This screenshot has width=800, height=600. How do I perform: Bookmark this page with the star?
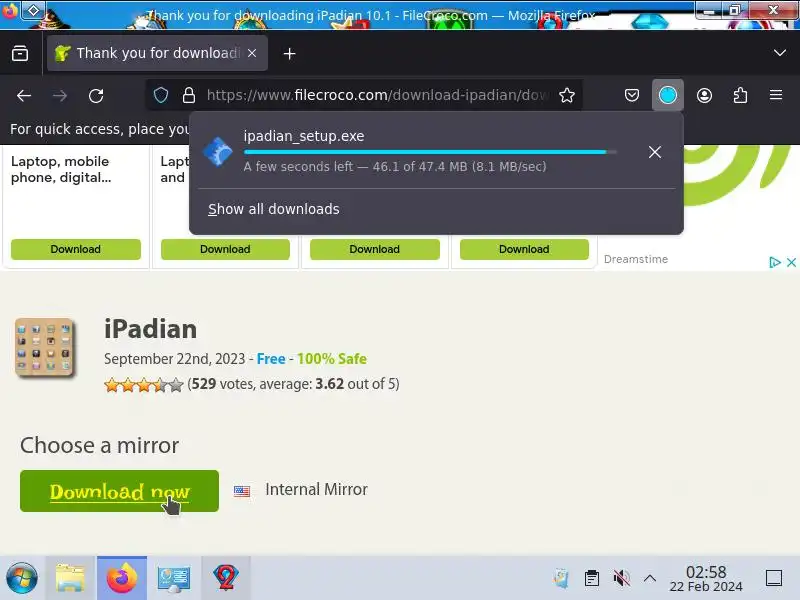(567, 95)
